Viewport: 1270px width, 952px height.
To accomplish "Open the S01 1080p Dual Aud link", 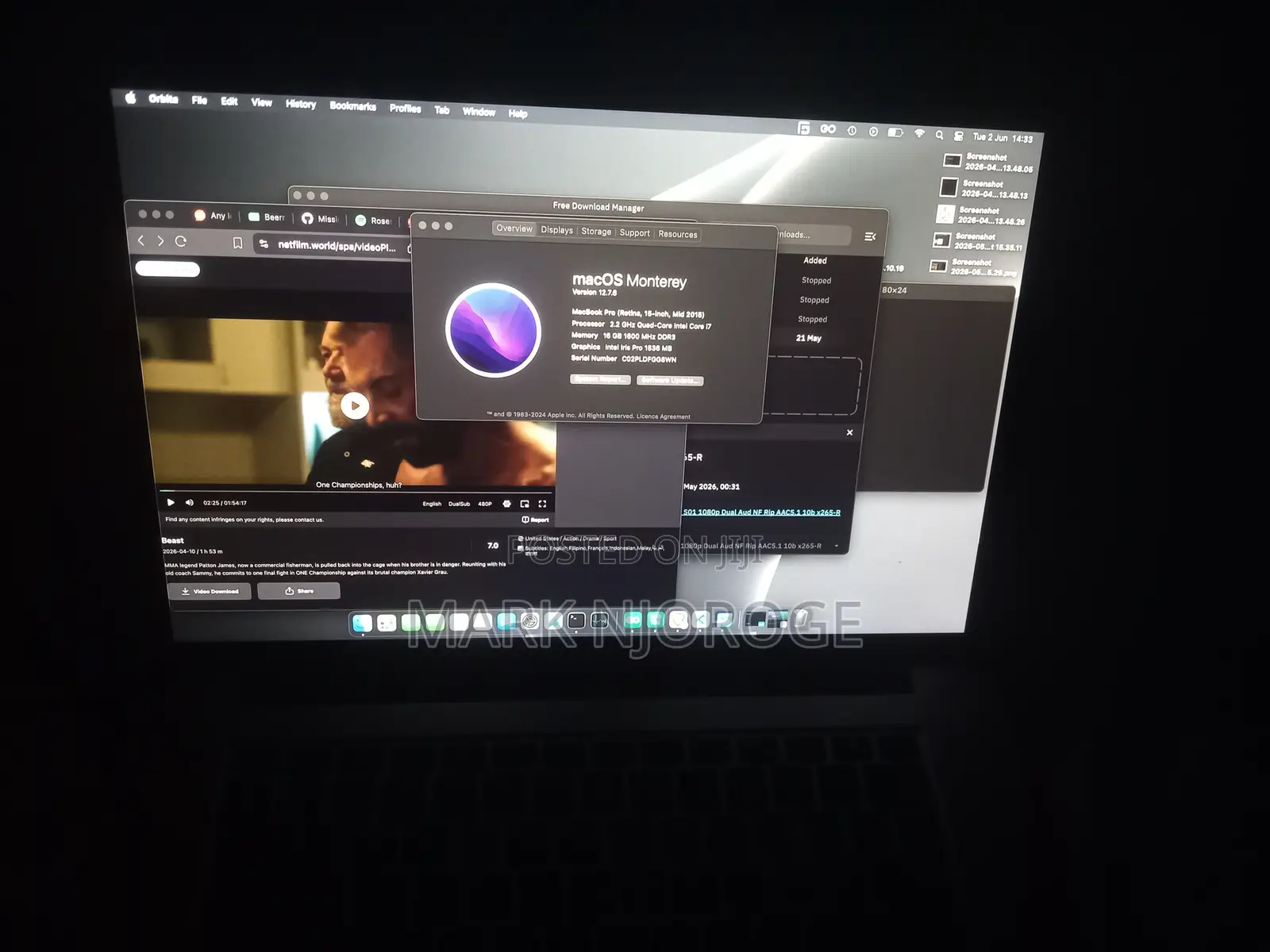I will 761,512.
